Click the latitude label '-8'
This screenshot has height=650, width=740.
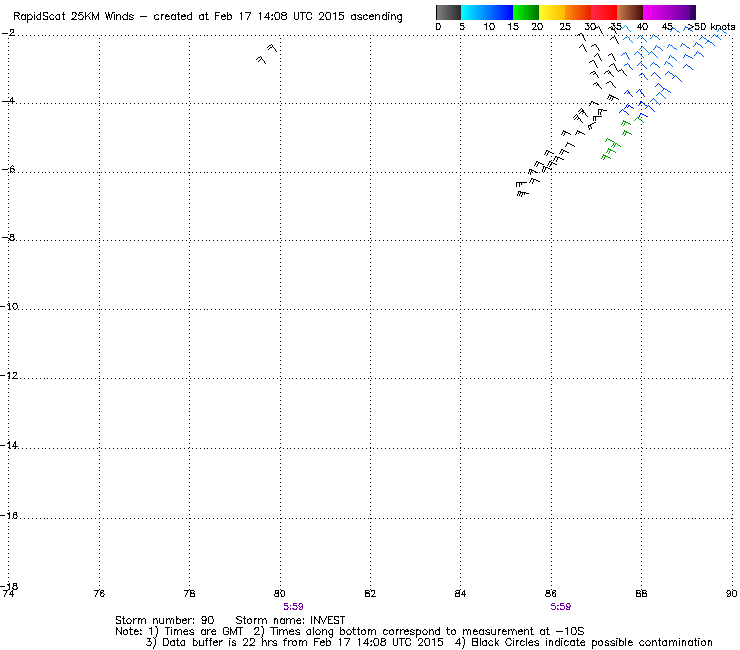8,237
